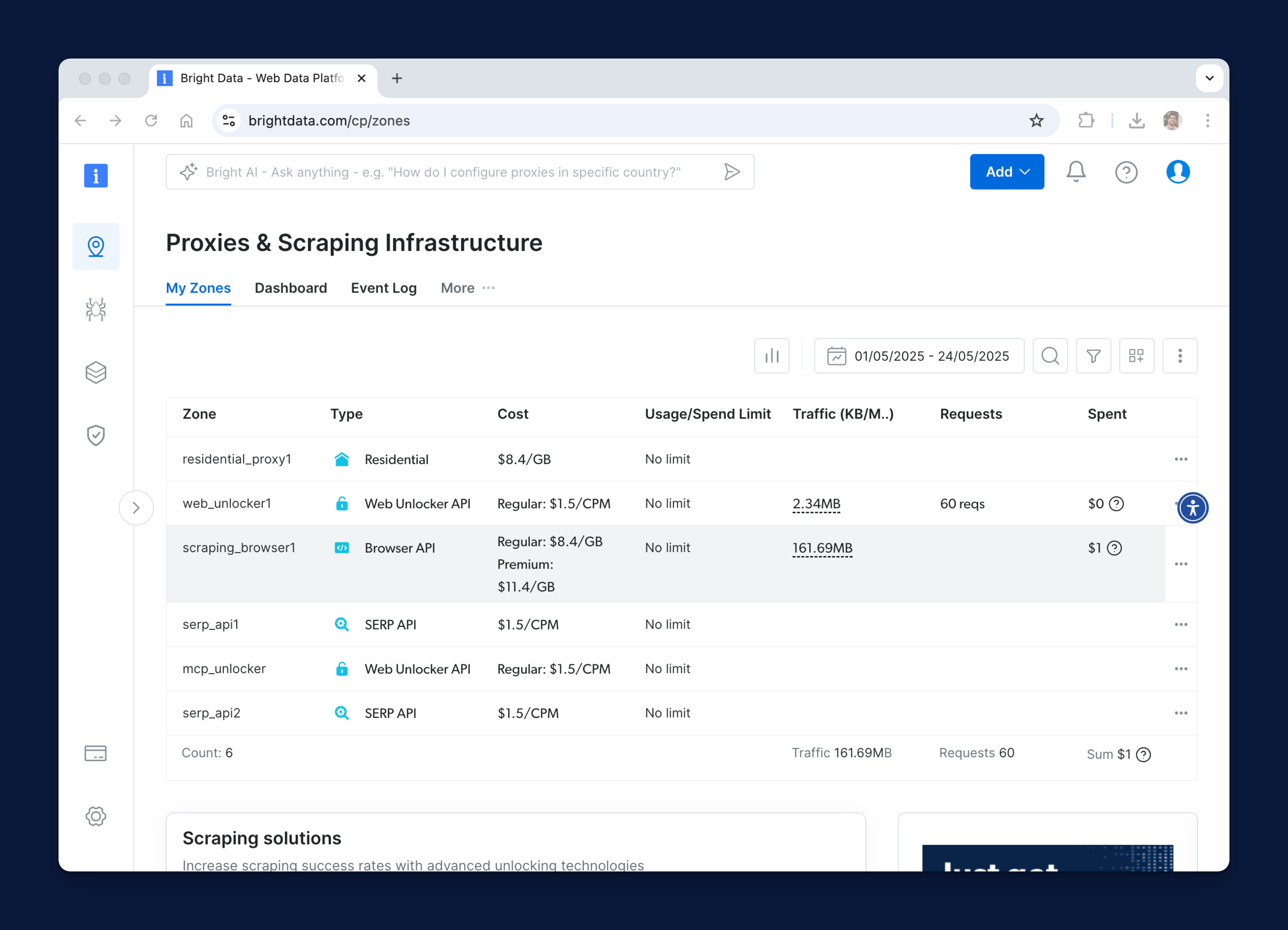Click Residential house type icon

341,459
